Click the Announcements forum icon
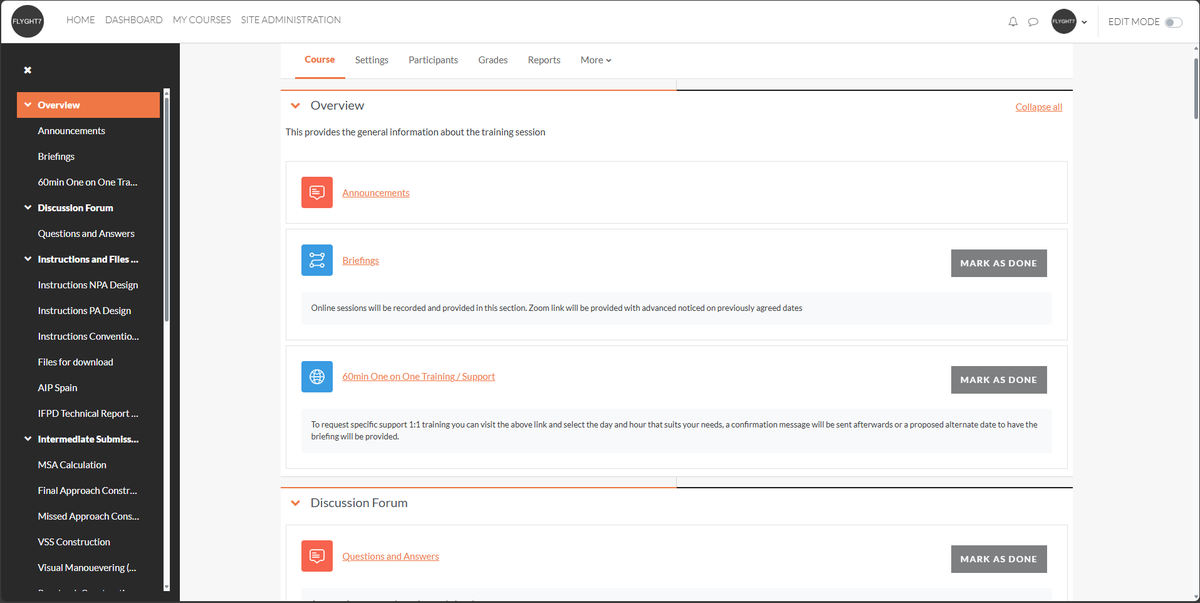Image resolution: width=1200 pixels, height=603 pixels. tap(317, 193)
